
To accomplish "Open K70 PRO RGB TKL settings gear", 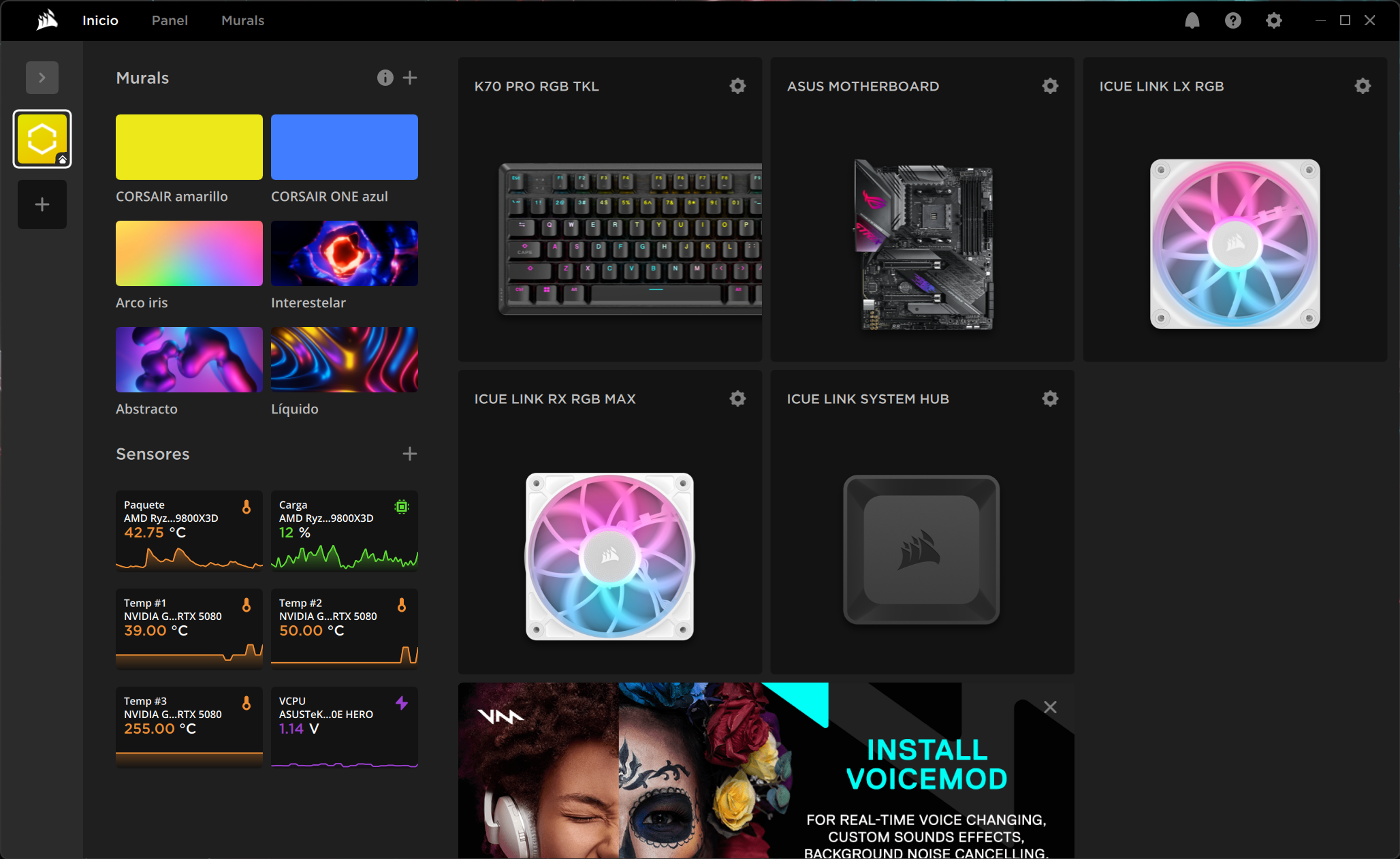I will click(737, 86).
